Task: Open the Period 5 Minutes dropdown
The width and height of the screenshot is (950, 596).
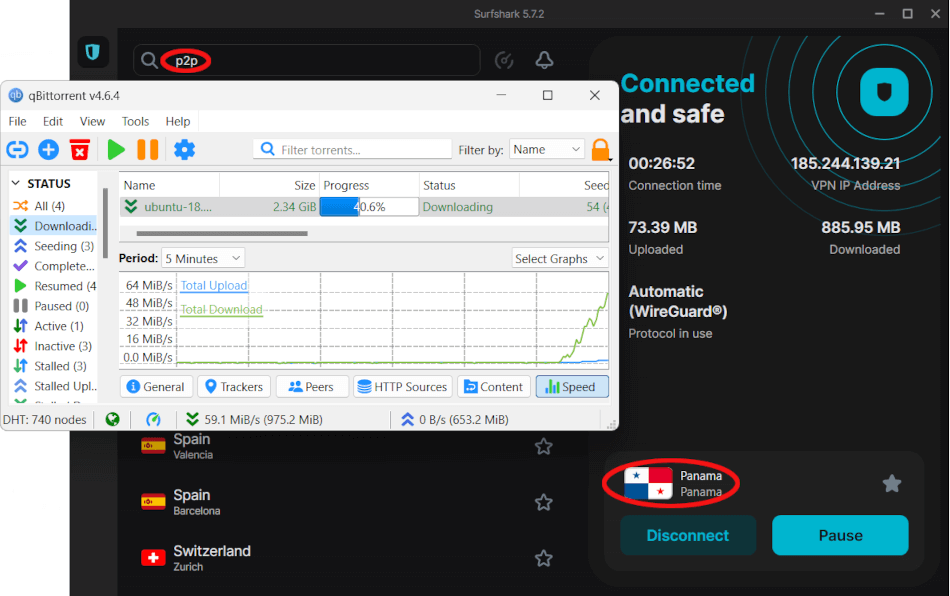Action: 203,259
